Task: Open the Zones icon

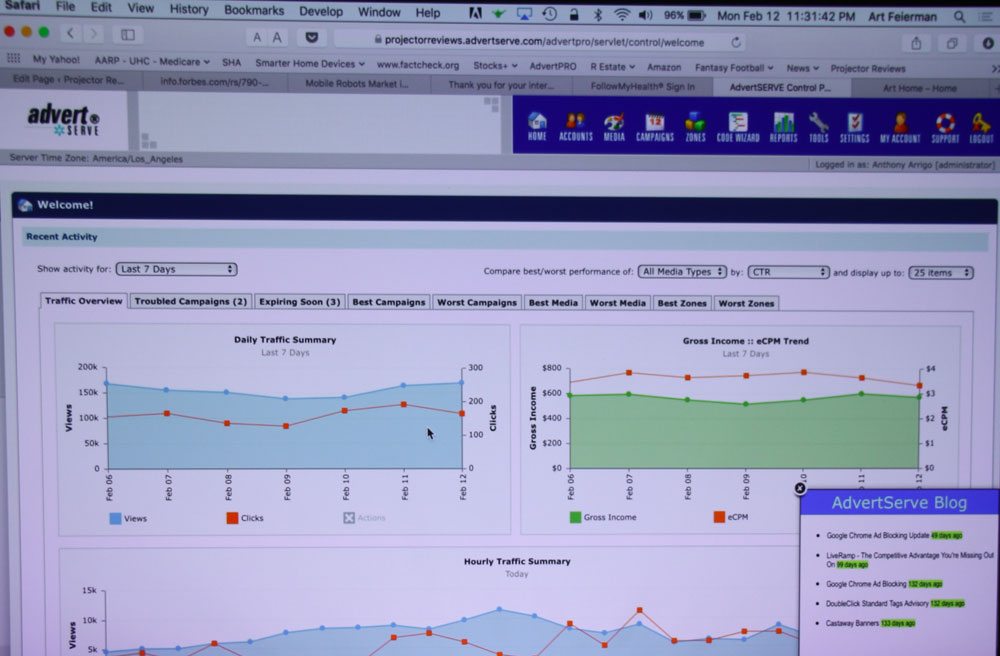Action: click(695, 126)
